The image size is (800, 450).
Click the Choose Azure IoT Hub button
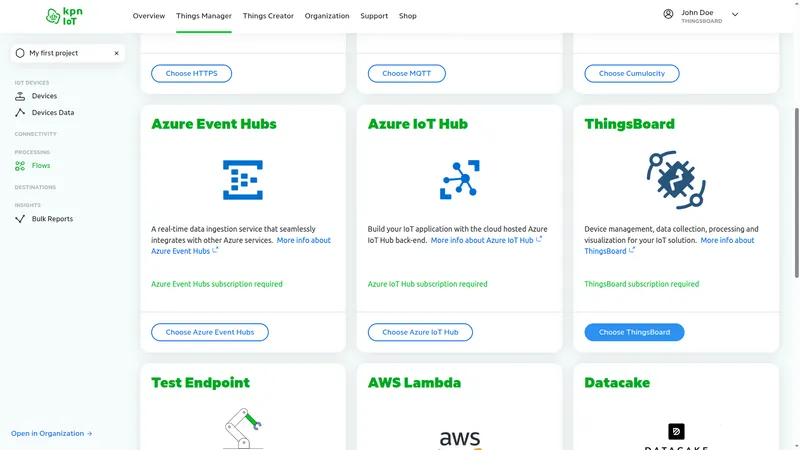pyautogui.click(x=420, y=332)
